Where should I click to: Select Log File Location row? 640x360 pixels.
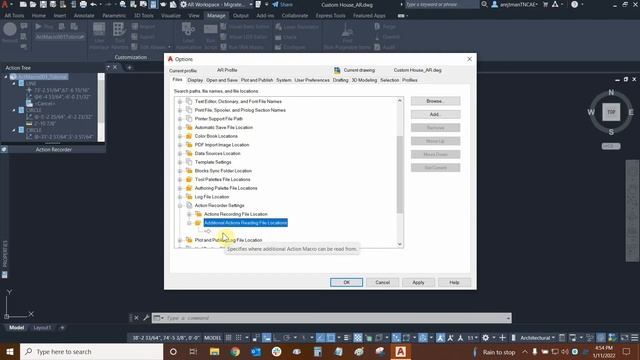click(212, 197)
